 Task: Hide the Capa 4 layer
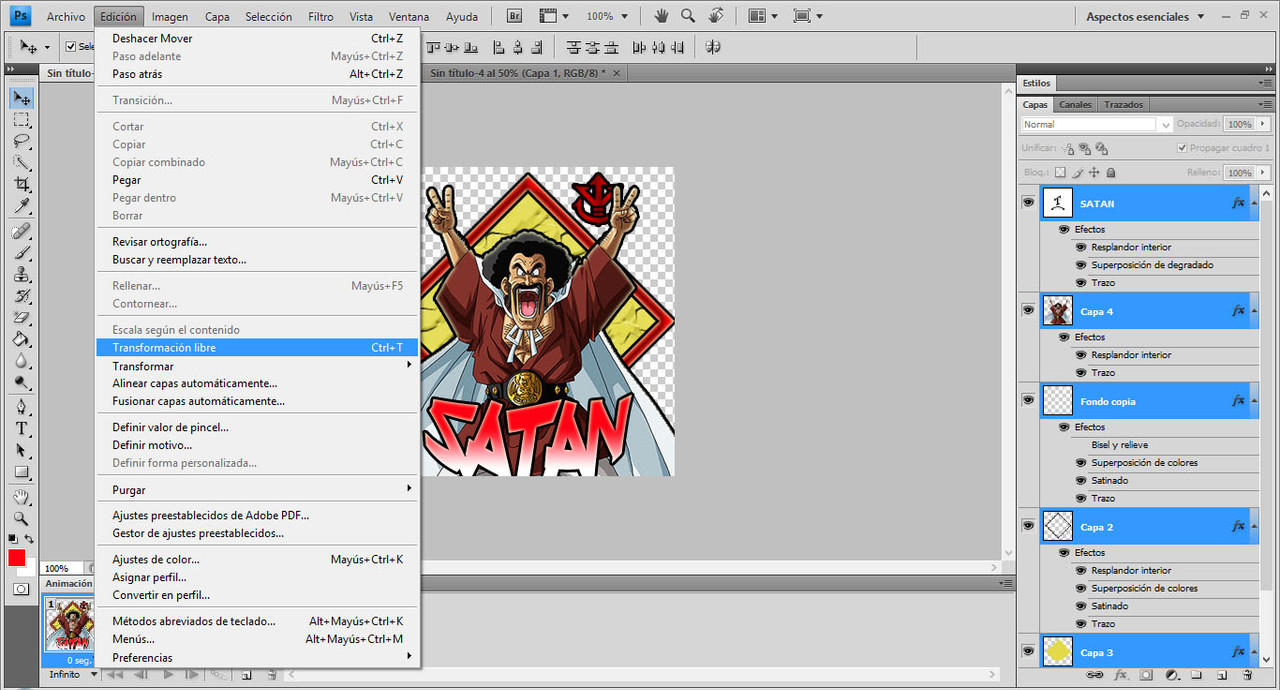1028,311
